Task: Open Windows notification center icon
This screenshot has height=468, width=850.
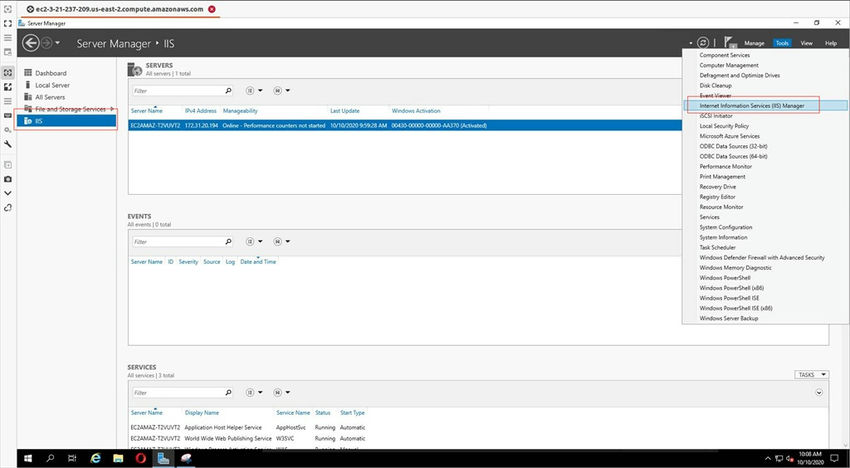Action: tap(835, 458)
